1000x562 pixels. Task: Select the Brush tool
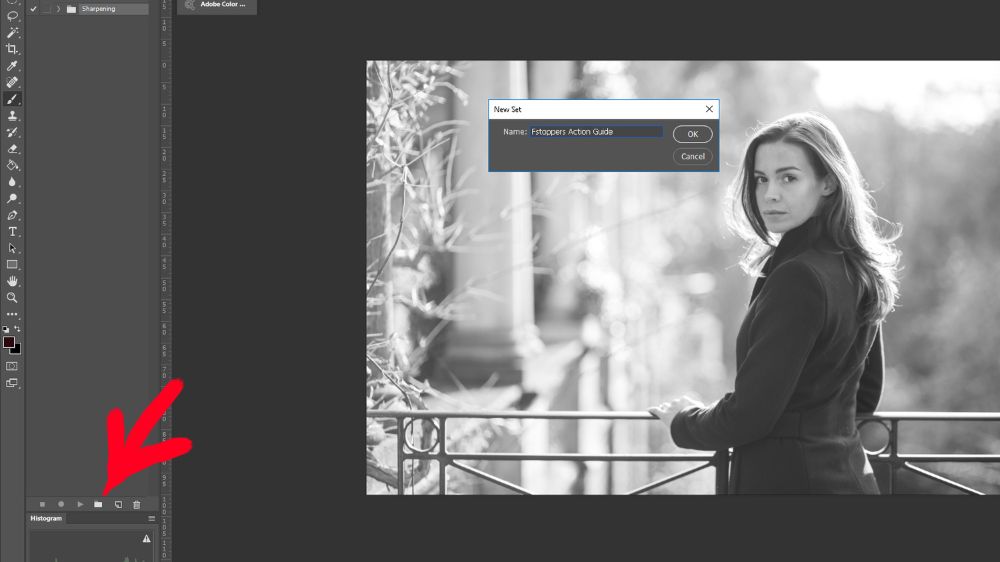pos(12,99)
